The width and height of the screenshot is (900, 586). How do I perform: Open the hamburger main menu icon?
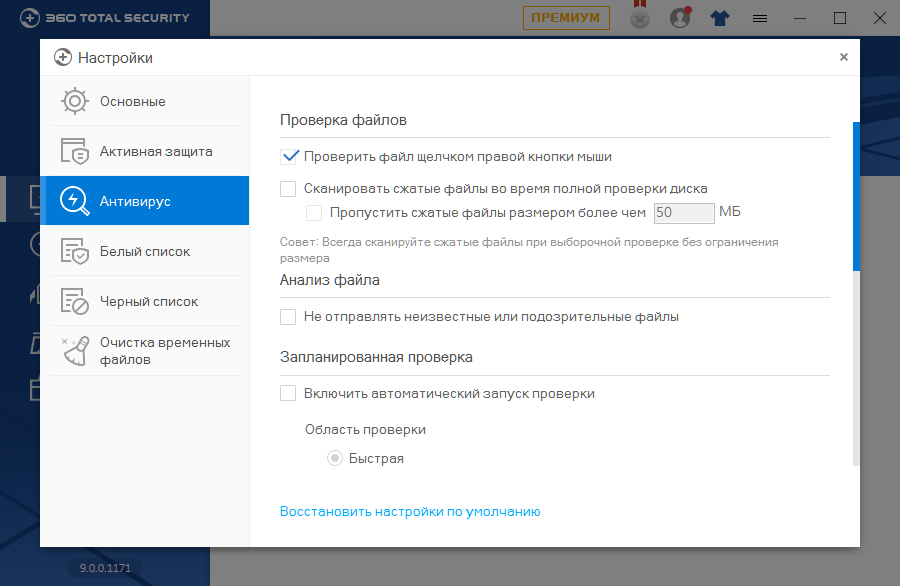click(x=760, y=19)
